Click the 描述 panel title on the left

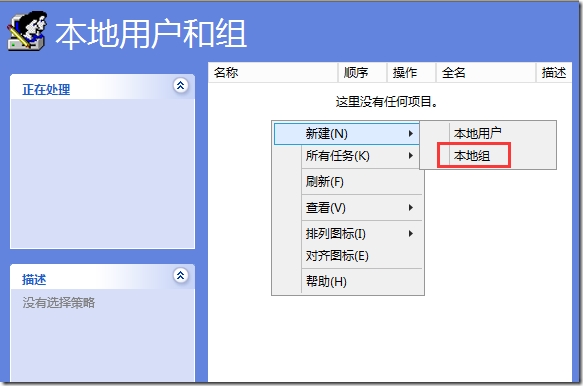click(x=34, y=280)
